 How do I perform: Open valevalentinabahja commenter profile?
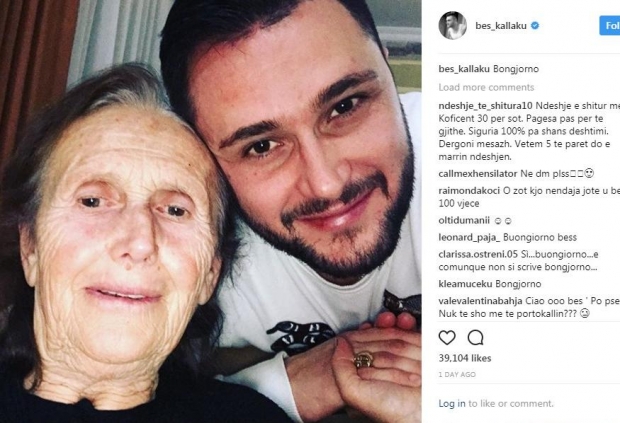coord(480,301)
